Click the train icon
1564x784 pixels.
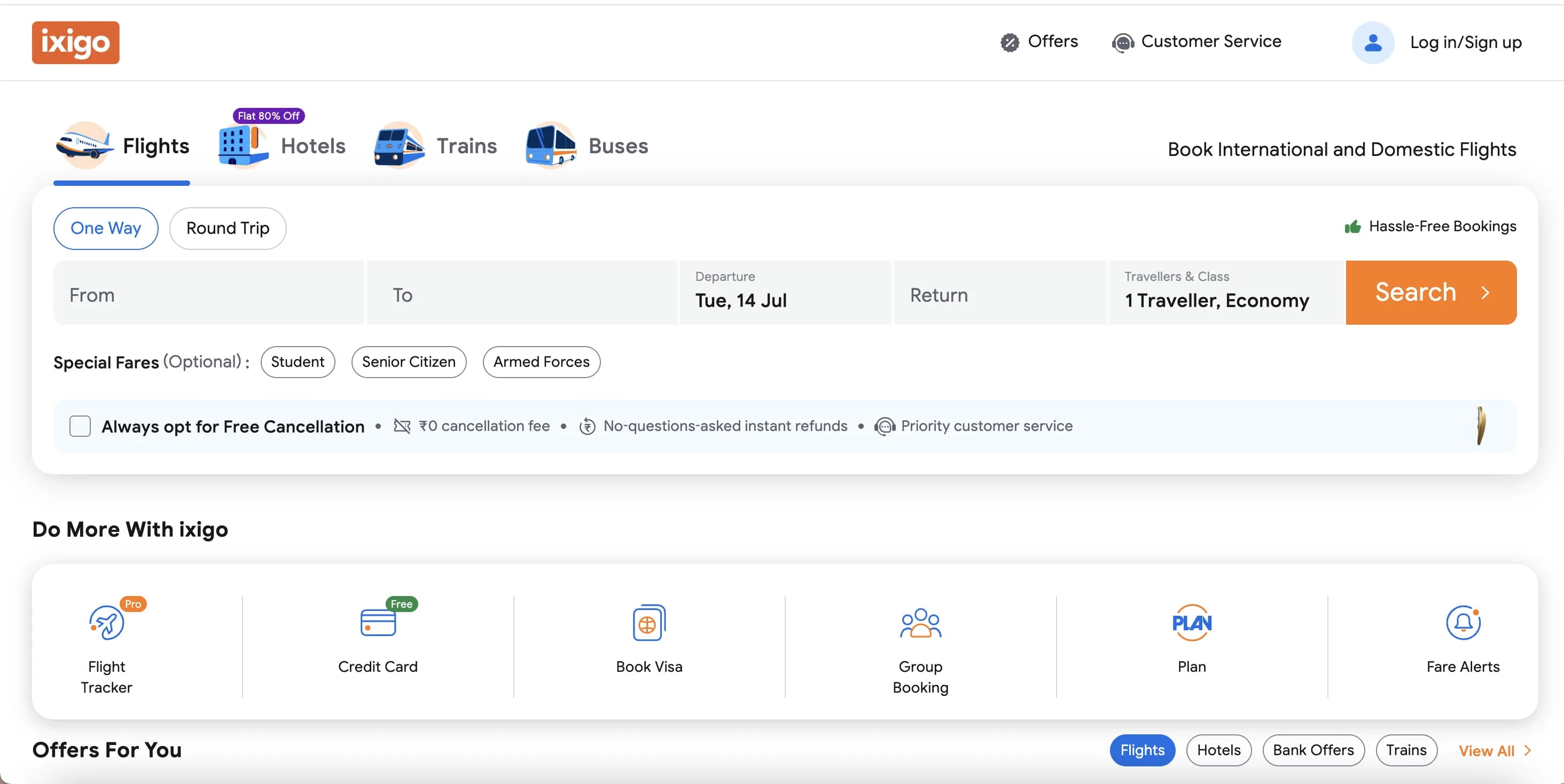pos(399,145)
